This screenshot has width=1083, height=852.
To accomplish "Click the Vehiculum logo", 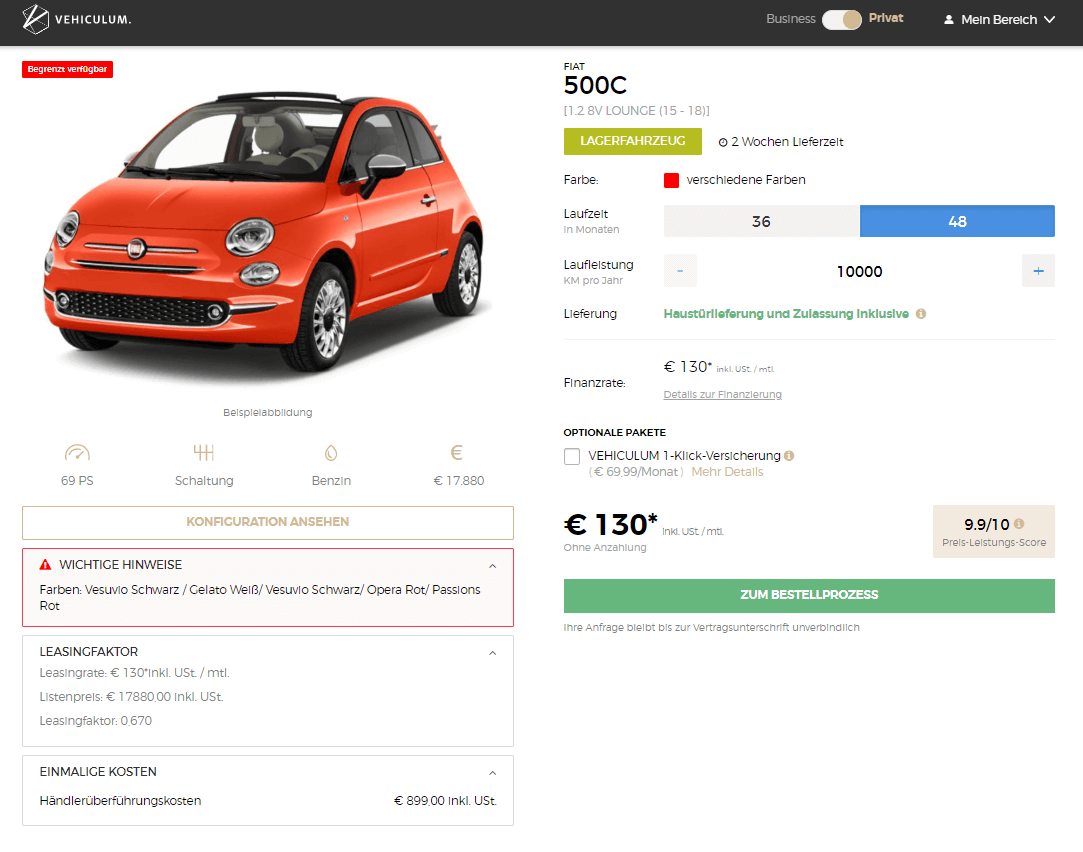I will click(x=77, y=19).
